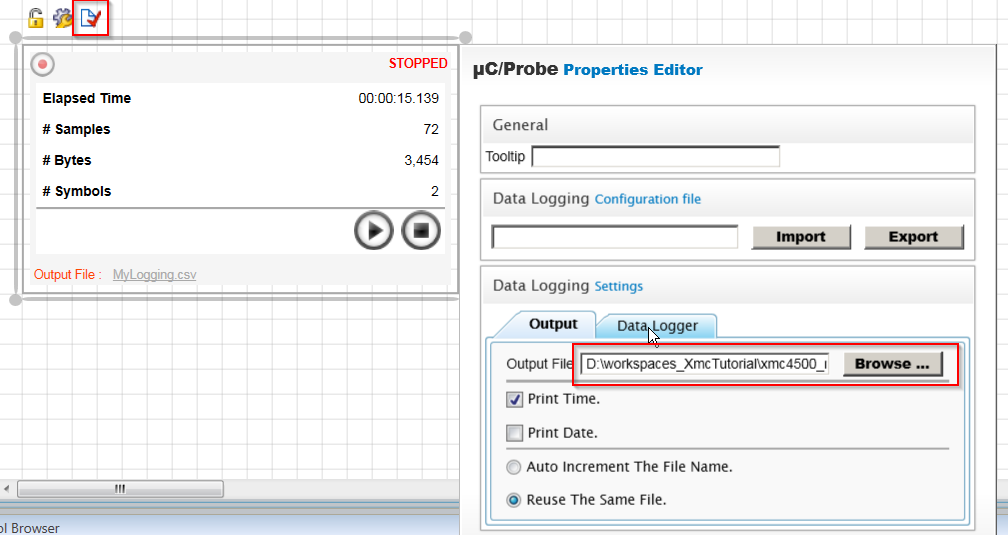Click the Import button

pos(801,237)
